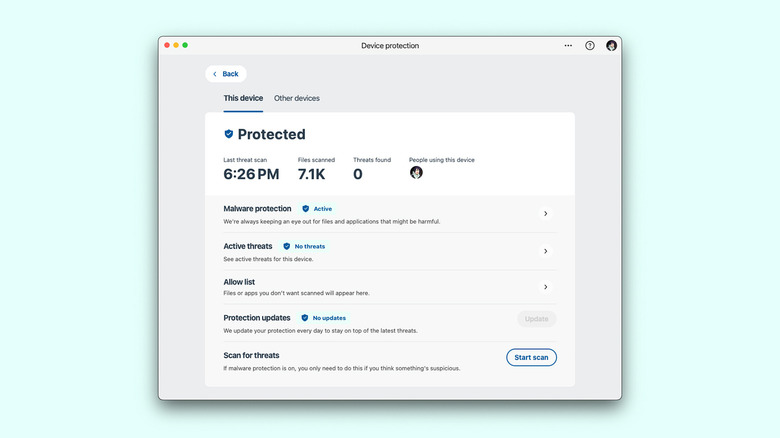Open help via the question mark icon
Viewport: 780px width, 438px height.
[590, 45]
